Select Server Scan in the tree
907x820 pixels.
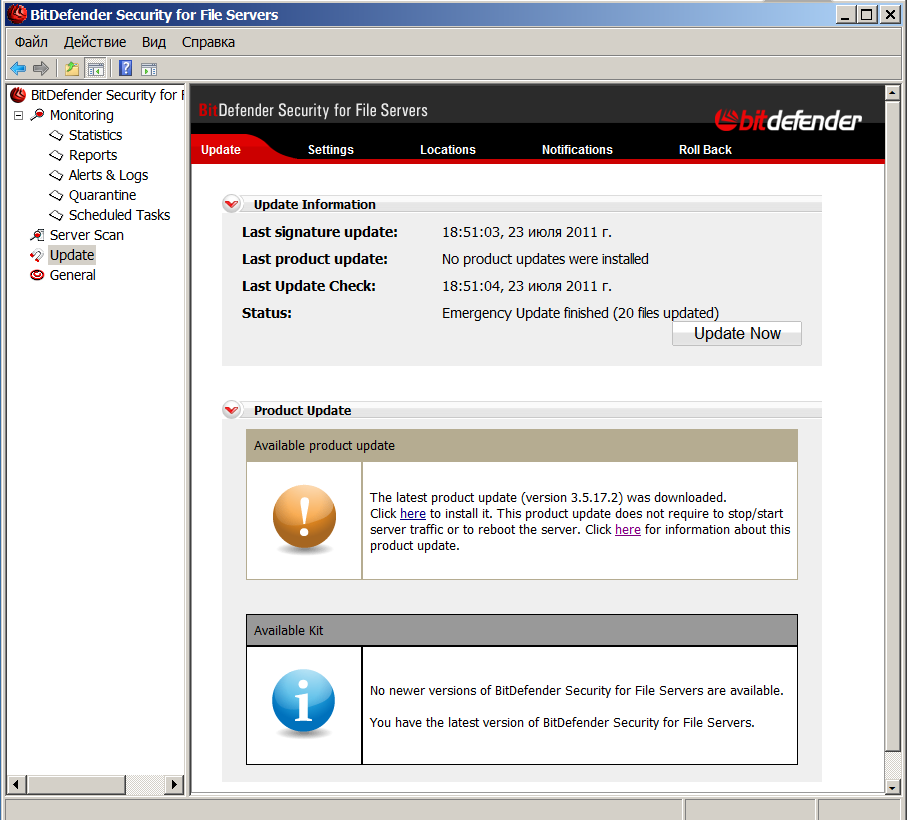tap(87, 235)
